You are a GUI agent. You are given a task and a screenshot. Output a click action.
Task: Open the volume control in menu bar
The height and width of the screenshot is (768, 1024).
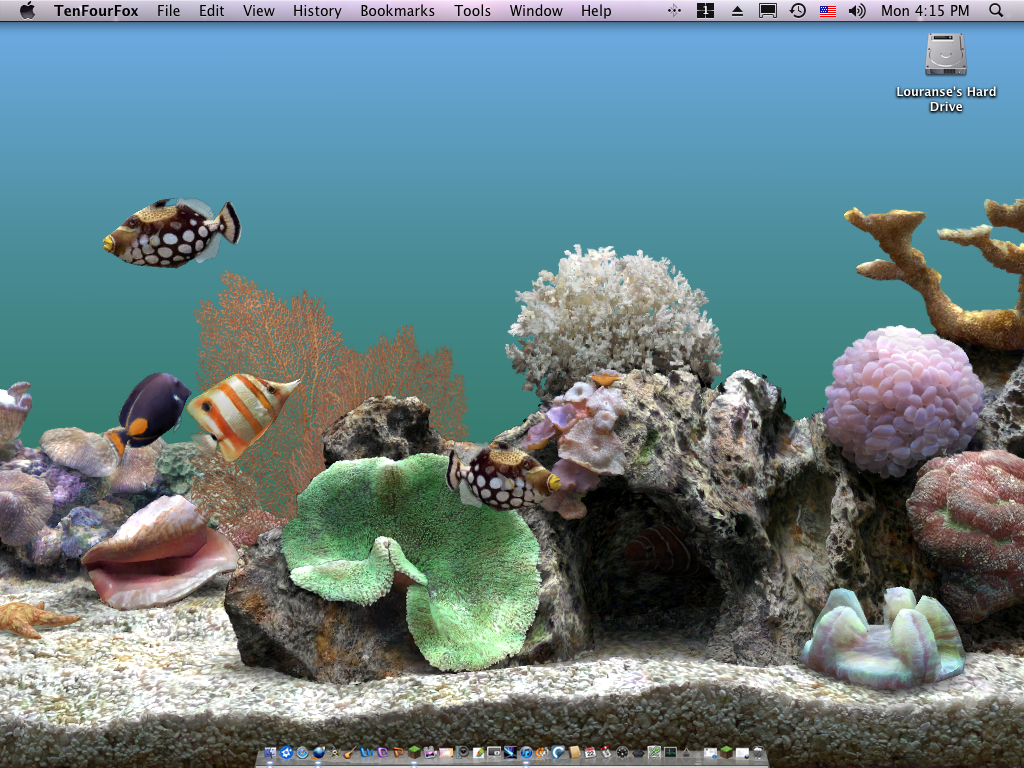pos(857,11)
